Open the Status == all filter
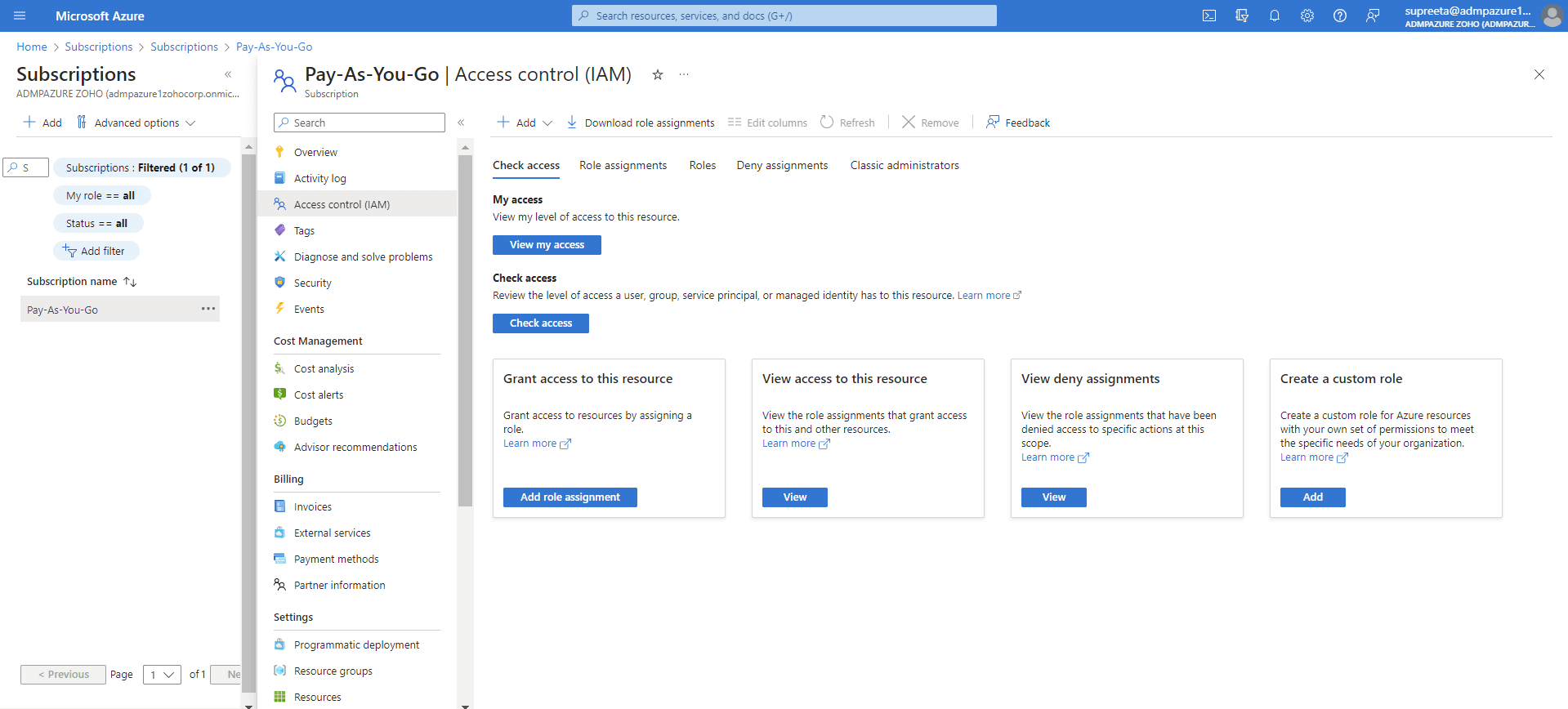 click(97, 223)
